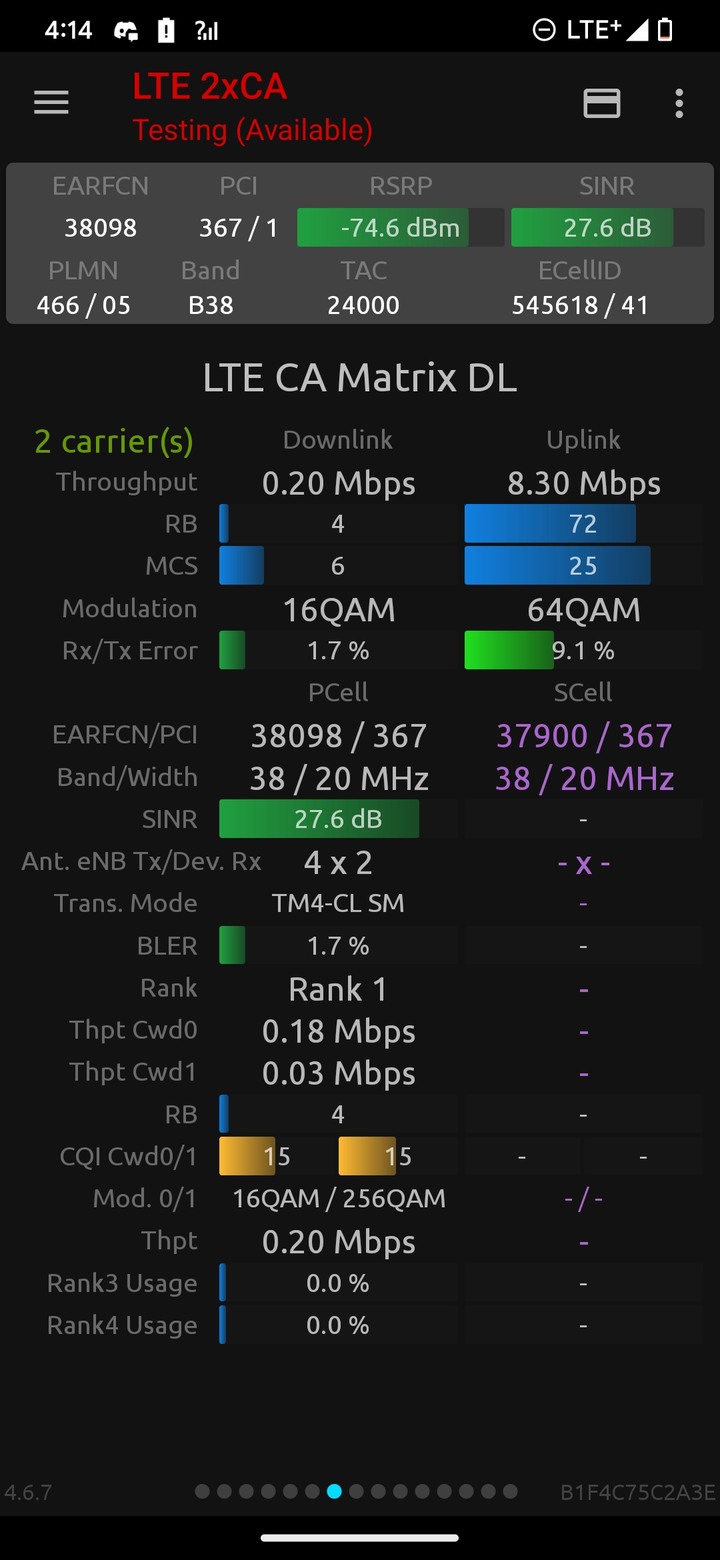Screen dimensions: 720x1560
Task: Tap the Discord icon in status bar
Action: [x=126, y=31]
